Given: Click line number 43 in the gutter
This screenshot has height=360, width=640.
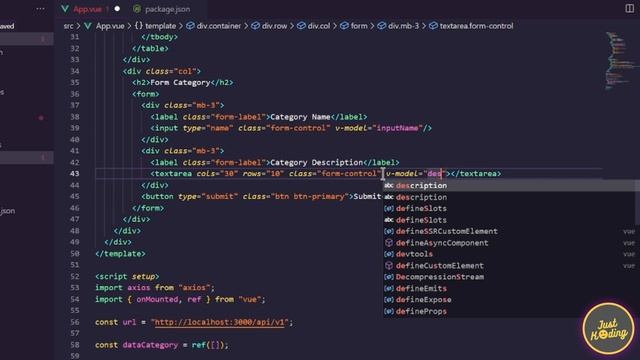Looking at the screenshot, I should (x=74, y=173).
